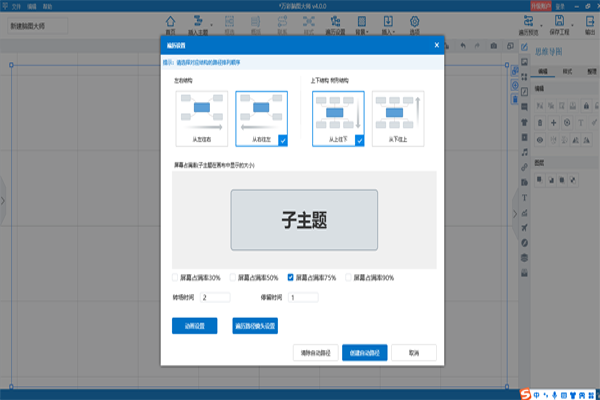Collapse the right panel with chevron arrow
This screenshot has width=600, height=400.
[516, 213]
